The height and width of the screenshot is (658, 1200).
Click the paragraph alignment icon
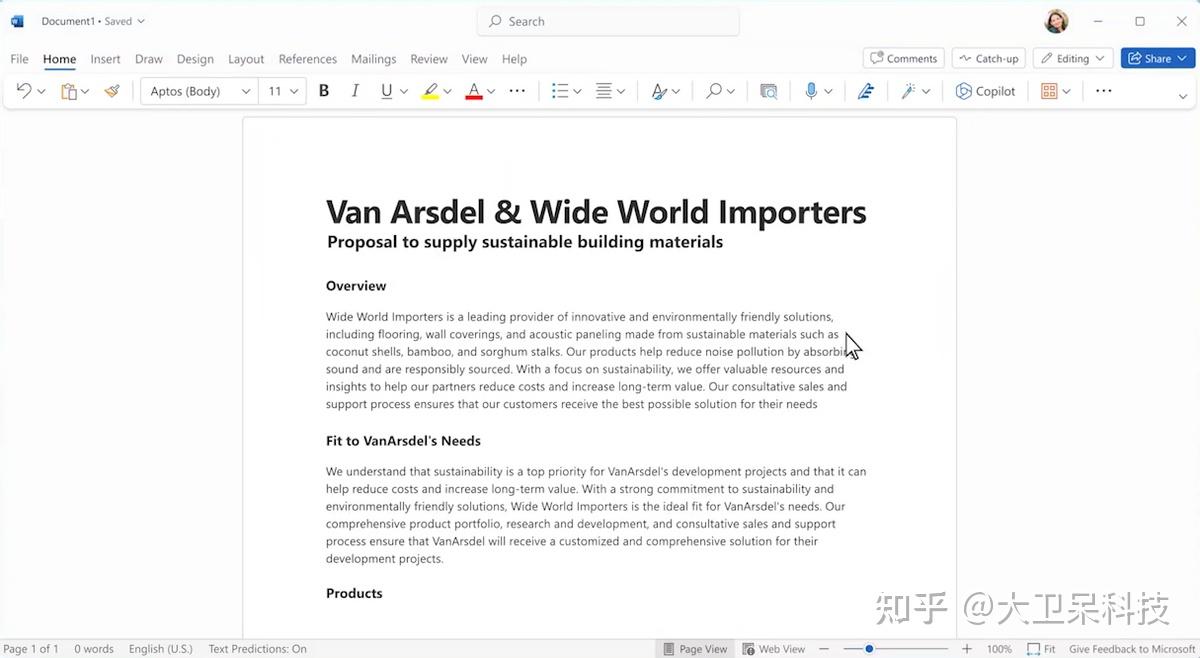604,91
